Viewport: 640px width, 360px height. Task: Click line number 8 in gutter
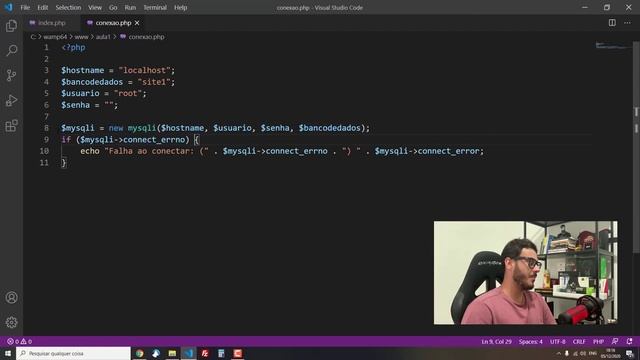click(x=46, y=128)
